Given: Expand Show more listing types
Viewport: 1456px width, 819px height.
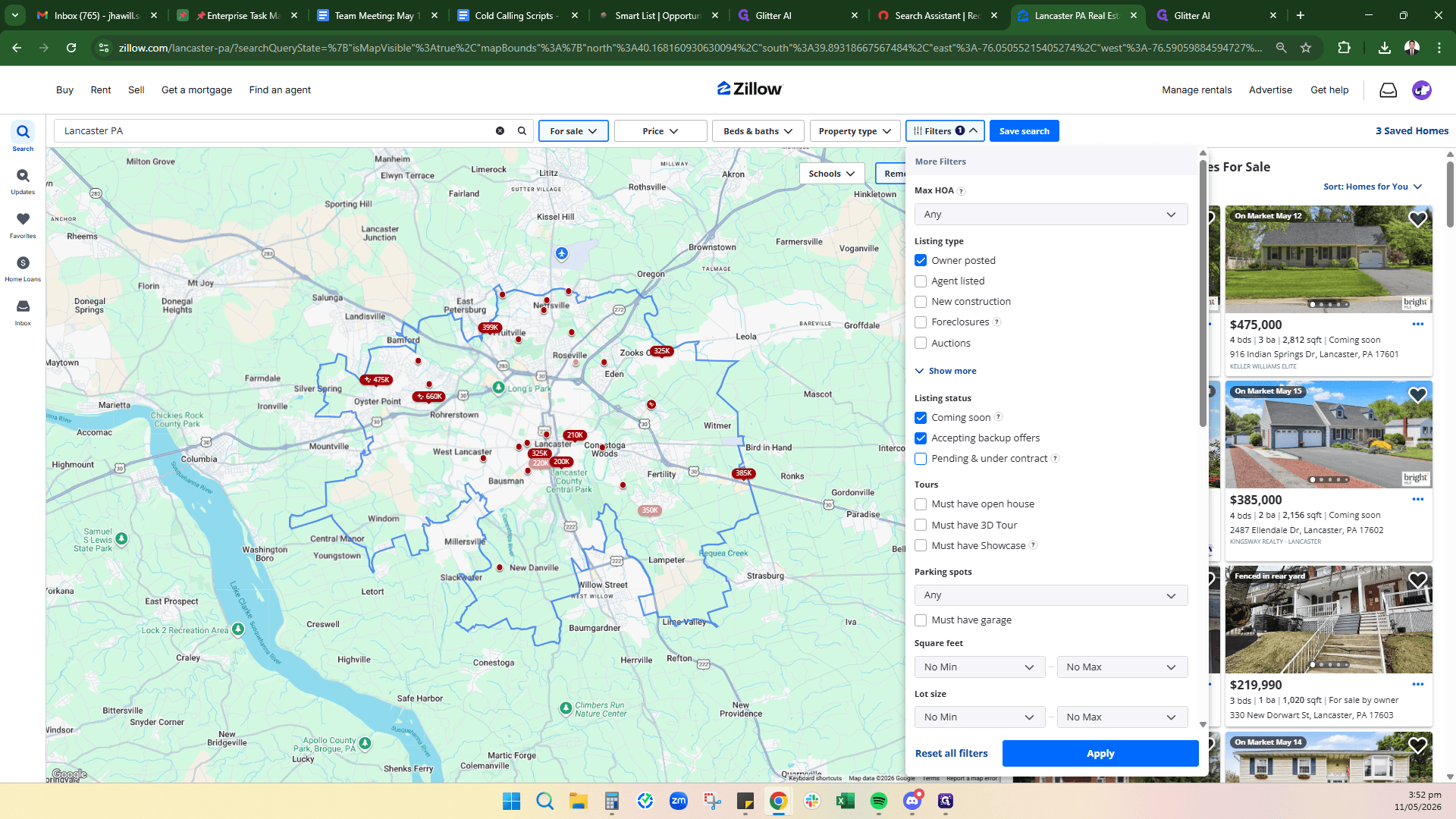Looking at the screenshot, I should (946, 371).
